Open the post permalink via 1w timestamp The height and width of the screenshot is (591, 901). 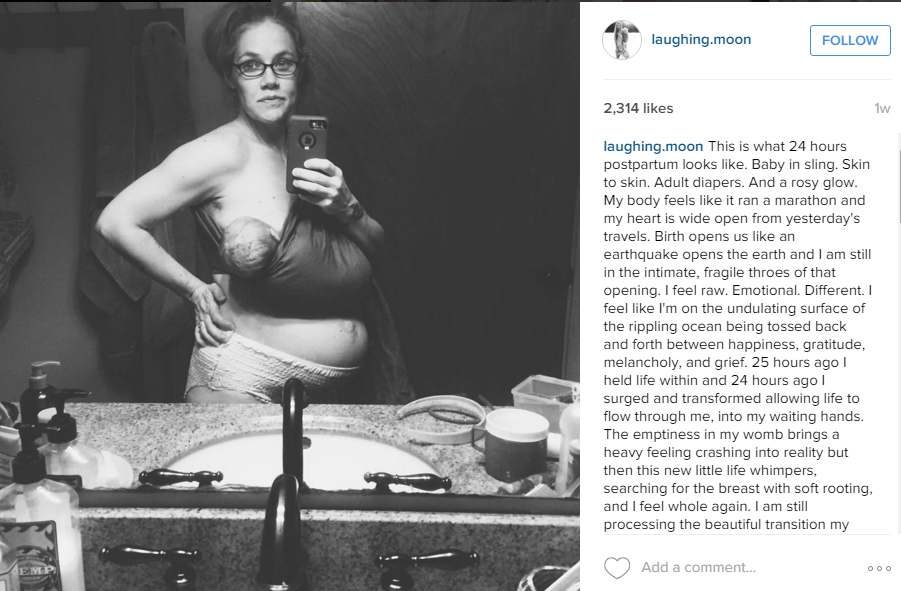click(882, 108)
